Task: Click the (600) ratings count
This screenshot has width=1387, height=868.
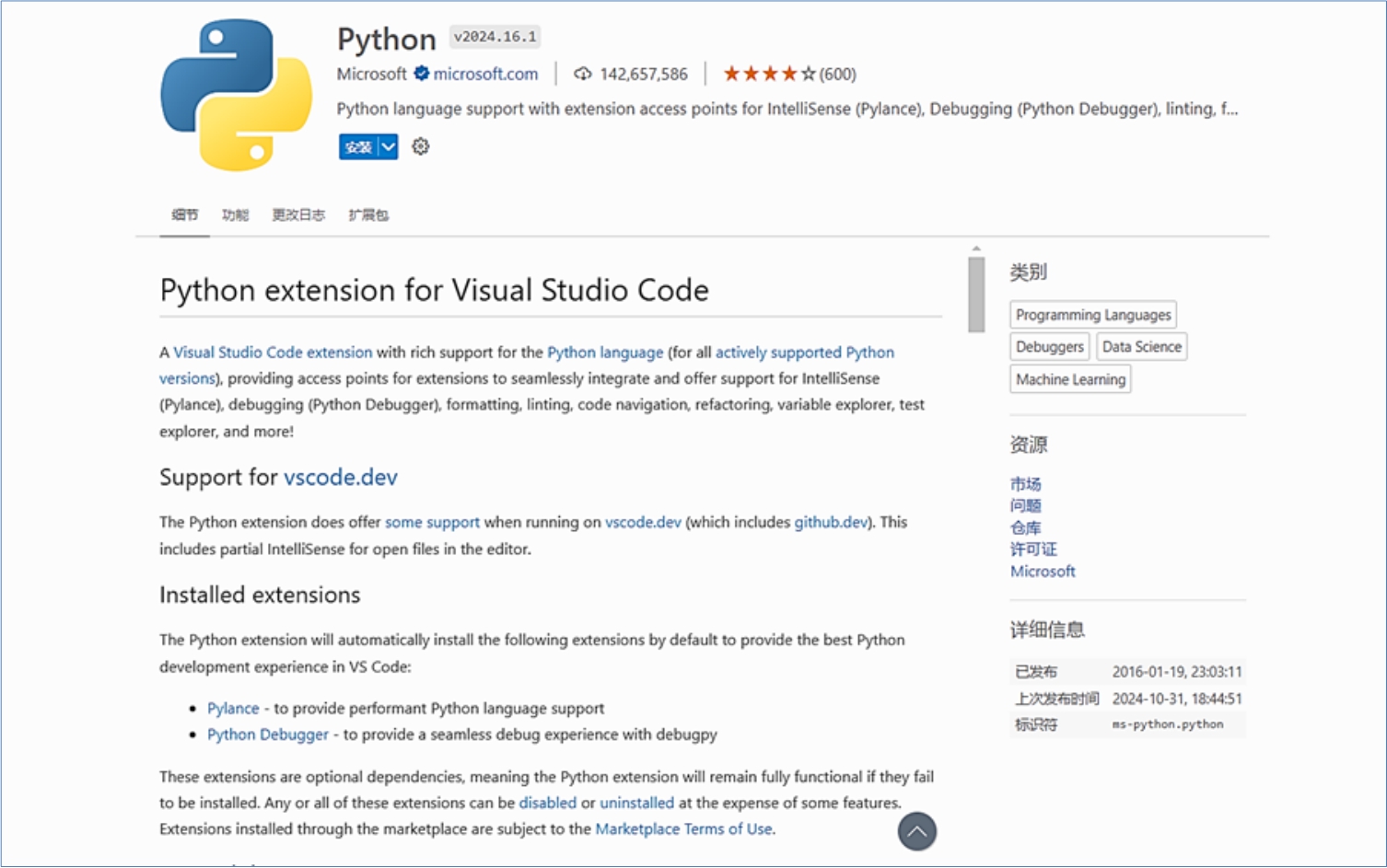Action: point(837,74)
